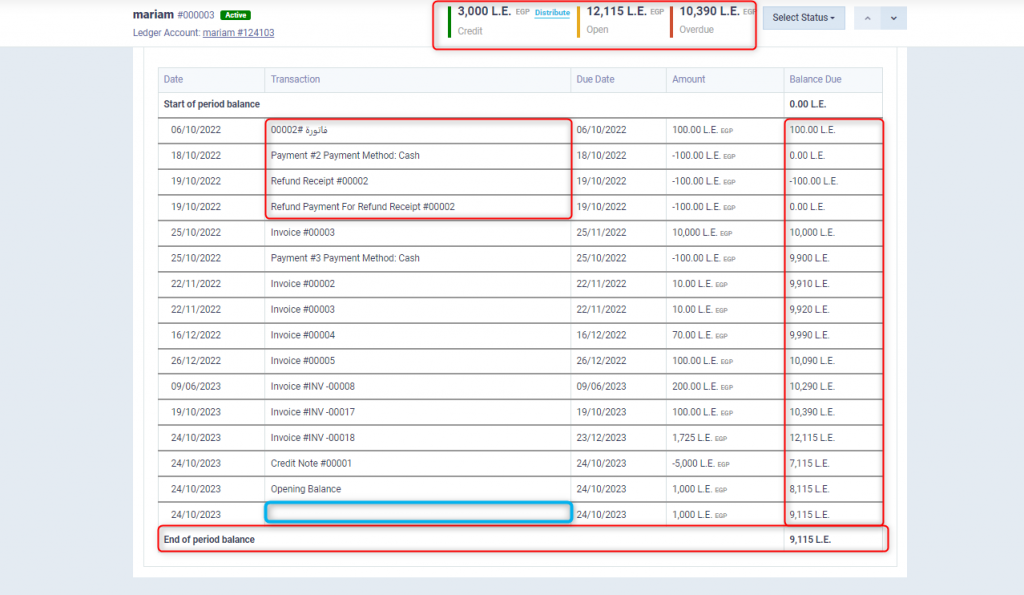
Task: Click the highlighted empty transaction field
Action: [418, 513]
